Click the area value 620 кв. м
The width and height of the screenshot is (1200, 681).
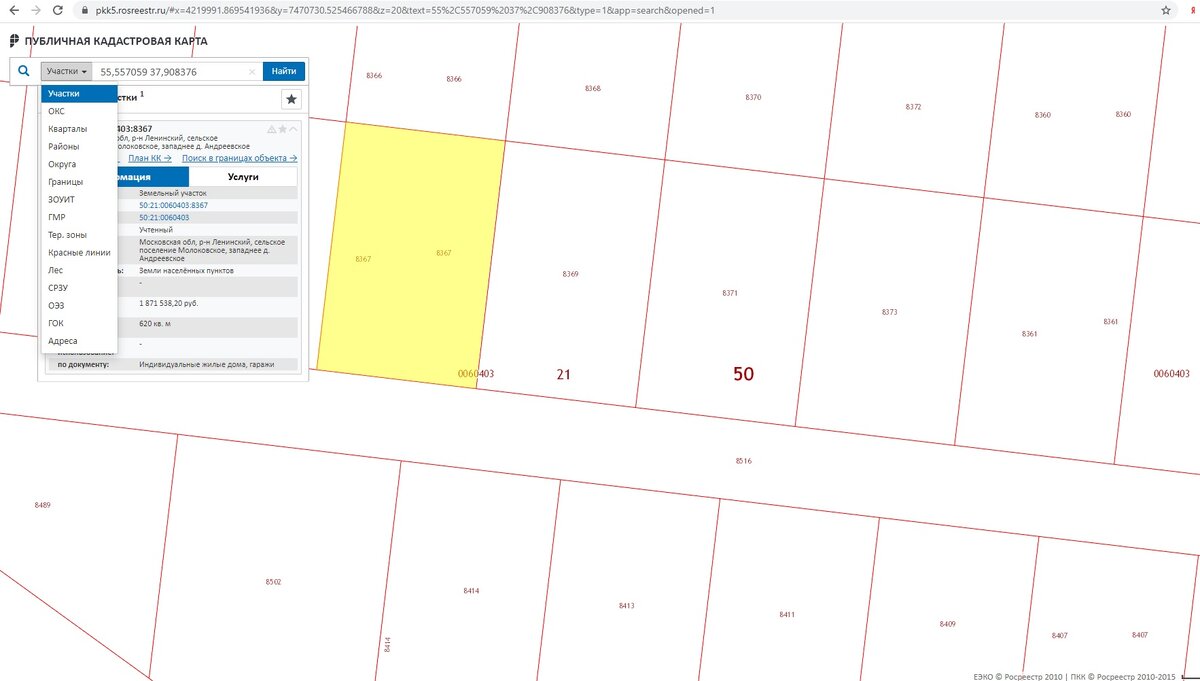[x=155, y=325]
